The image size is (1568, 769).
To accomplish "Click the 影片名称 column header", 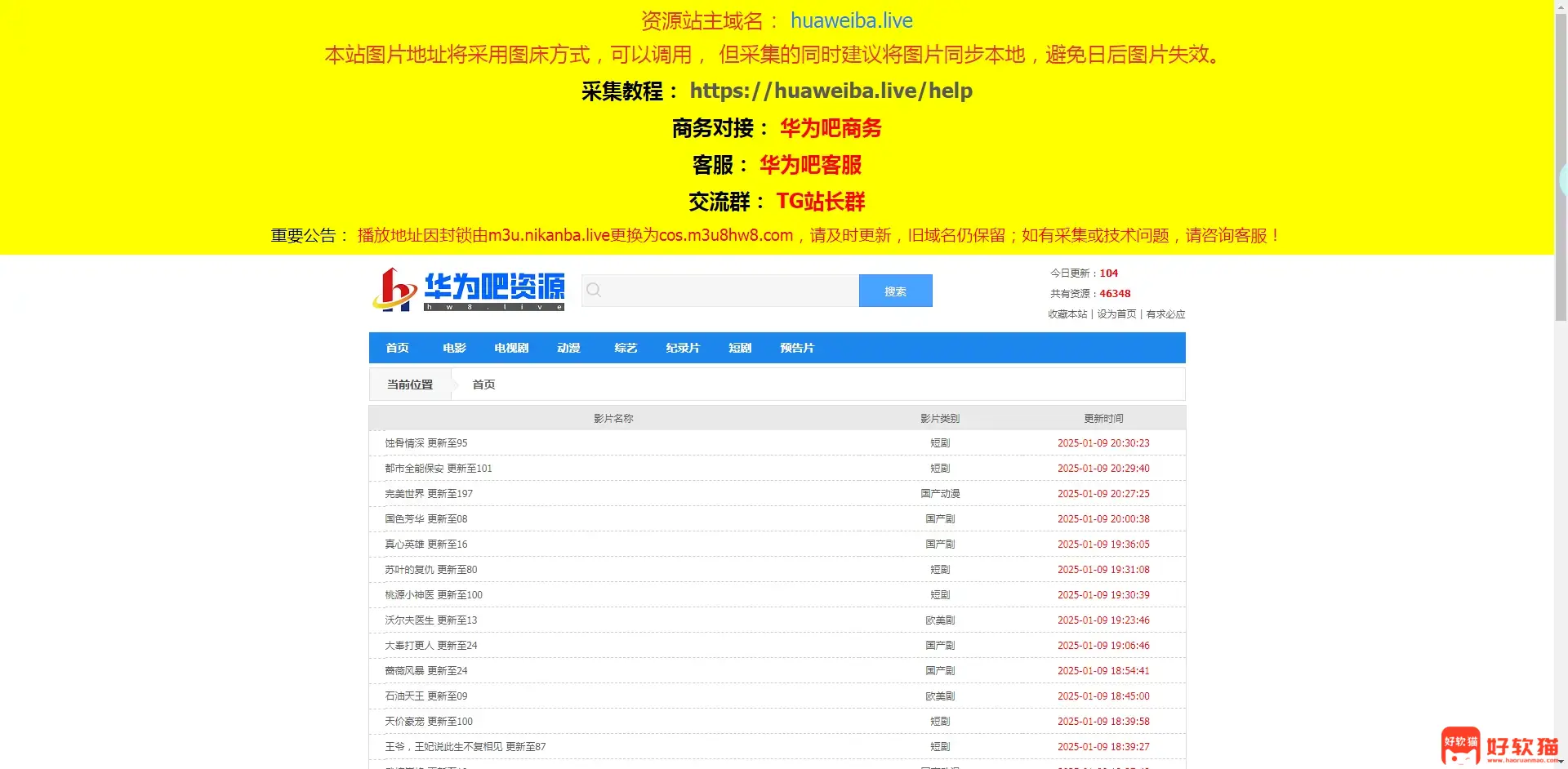I will pos(613,419).
